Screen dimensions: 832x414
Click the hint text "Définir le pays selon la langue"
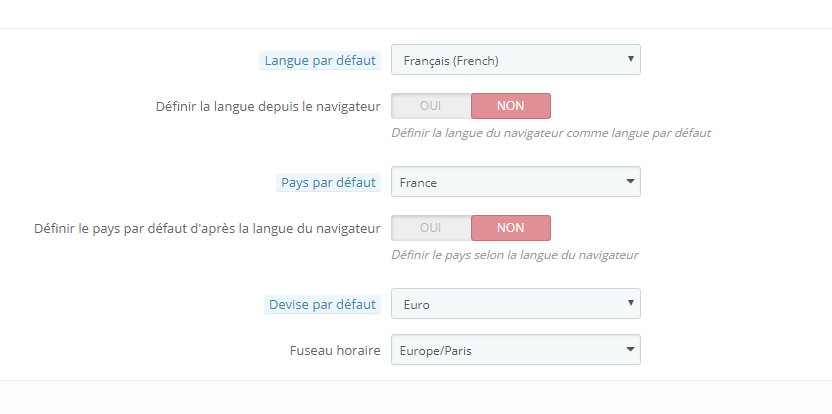(515, 254)
